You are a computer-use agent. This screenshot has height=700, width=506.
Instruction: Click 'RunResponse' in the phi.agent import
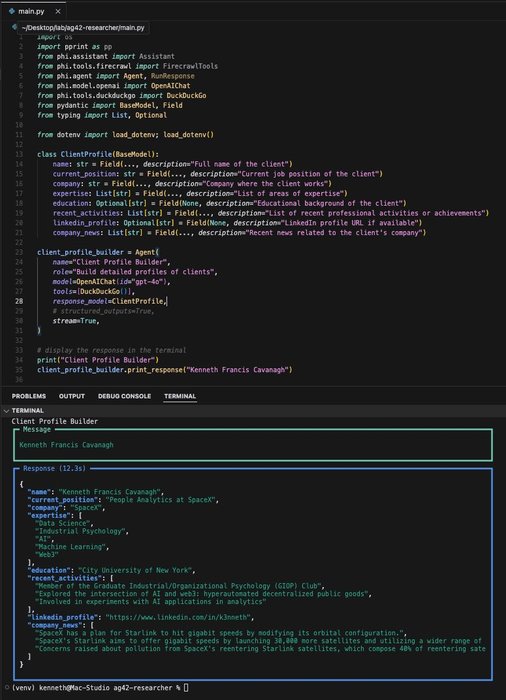[172, 76]
